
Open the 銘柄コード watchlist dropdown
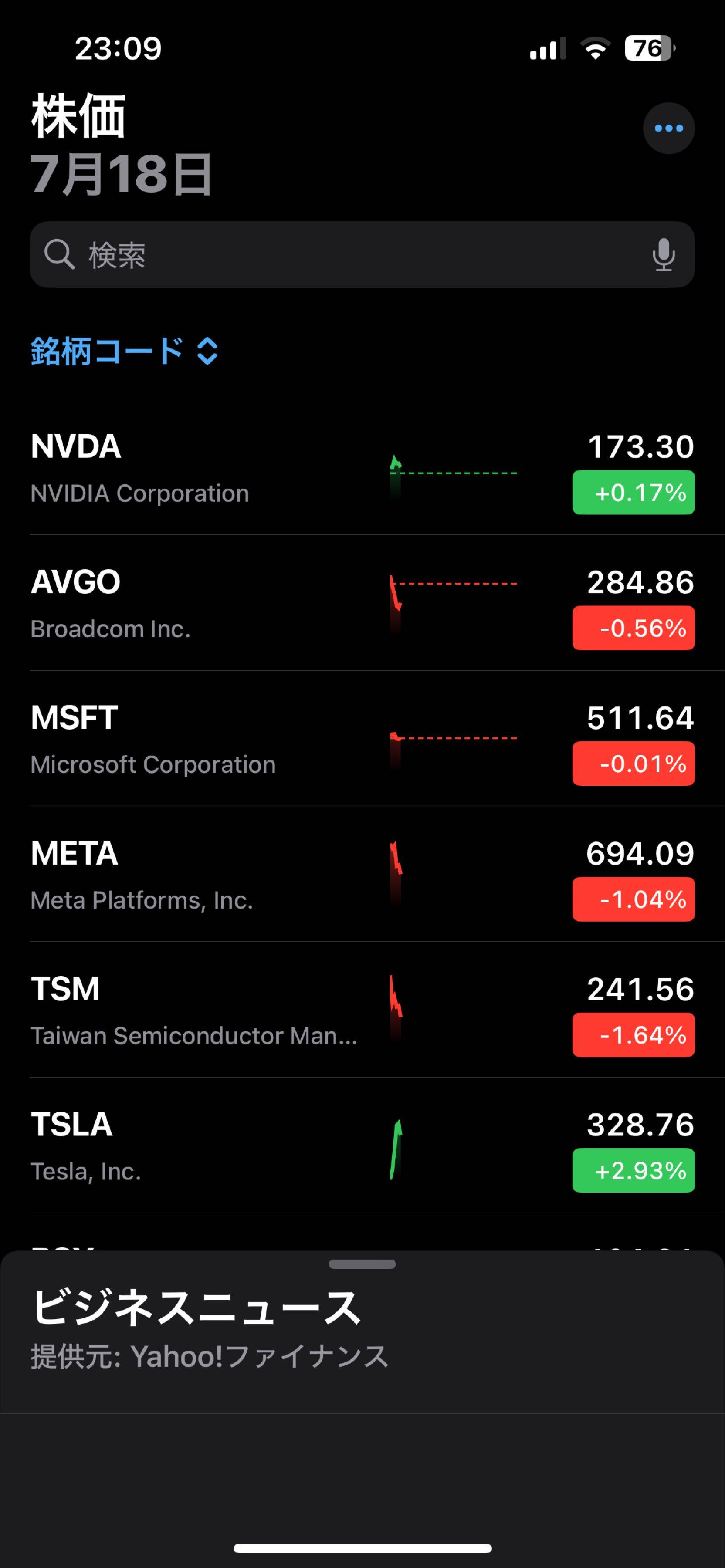pyautogui.click(x=124, y=351)
